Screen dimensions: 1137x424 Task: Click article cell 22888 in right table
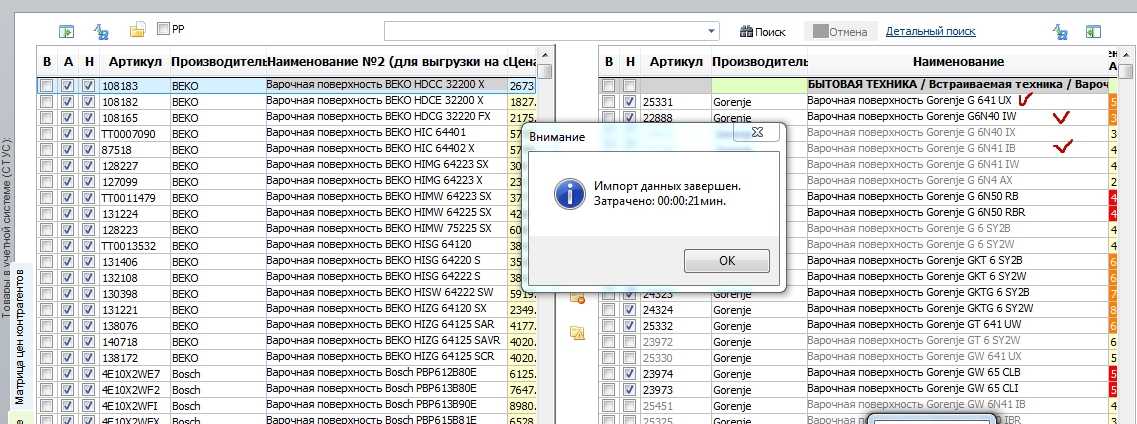tap(675, 117)
